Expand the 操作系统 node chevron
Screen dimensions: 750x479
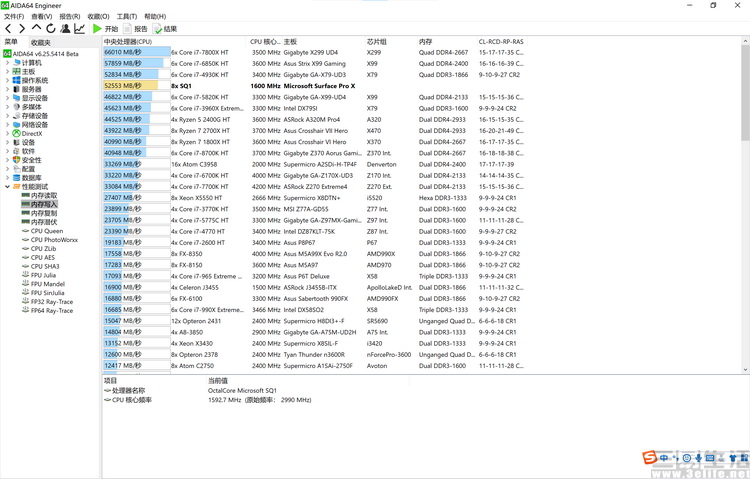[x=8, y=80]
